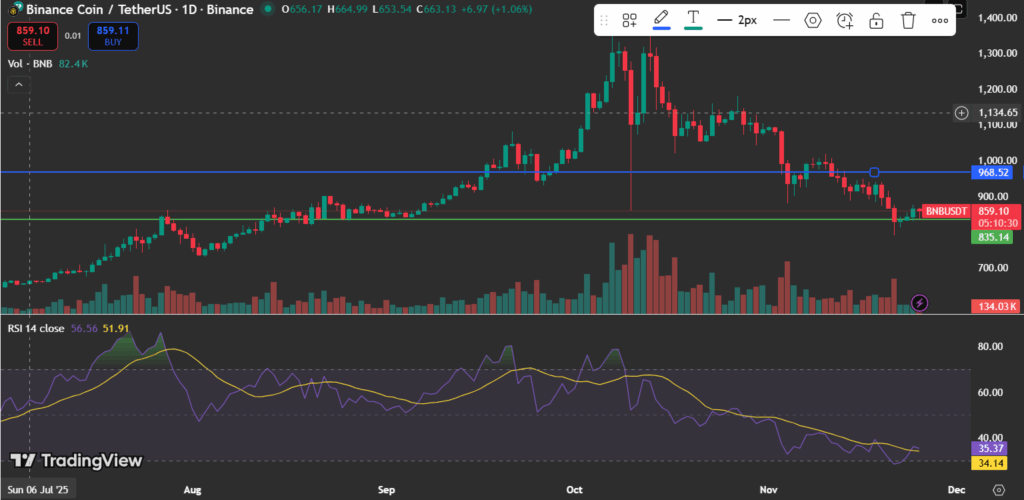Open more options three-dots menu
Viewport: 1024px width, 500px height.
940,20
